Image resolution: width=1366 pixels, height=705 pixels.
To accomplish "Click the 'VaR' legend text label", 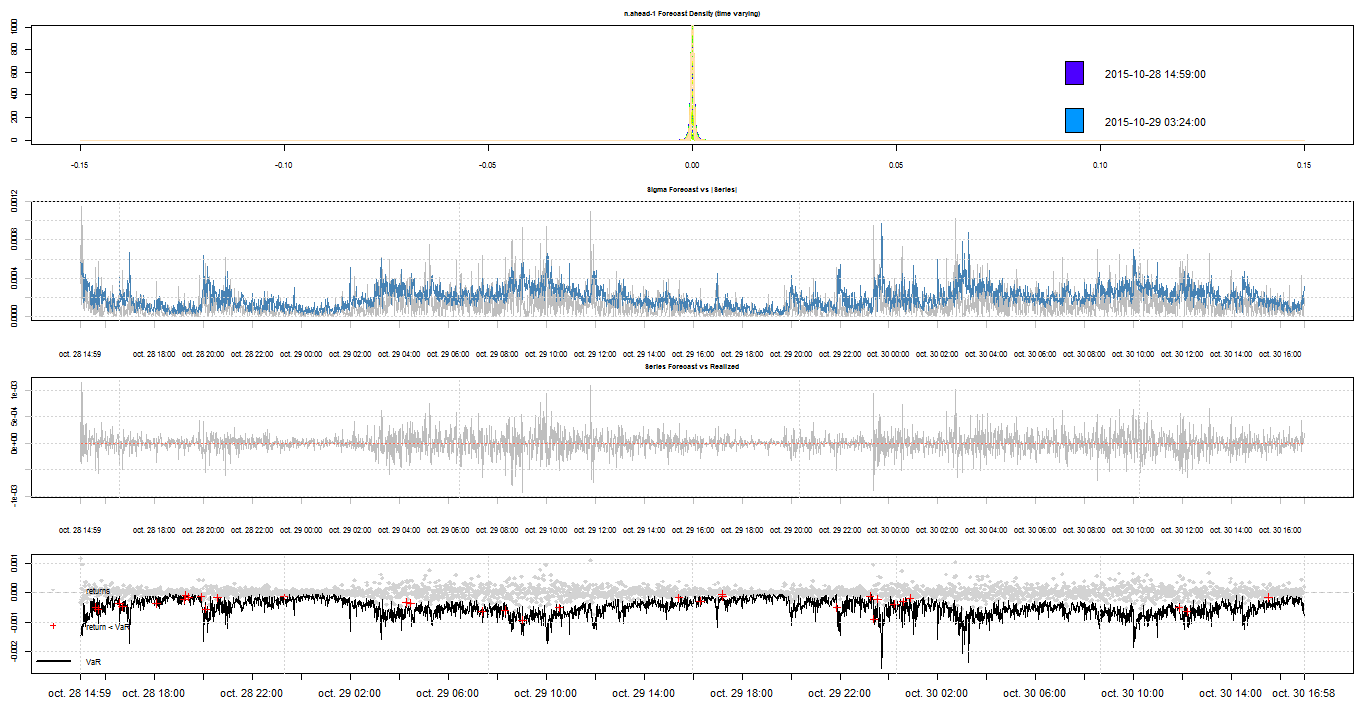I will (x=93, y=662).
